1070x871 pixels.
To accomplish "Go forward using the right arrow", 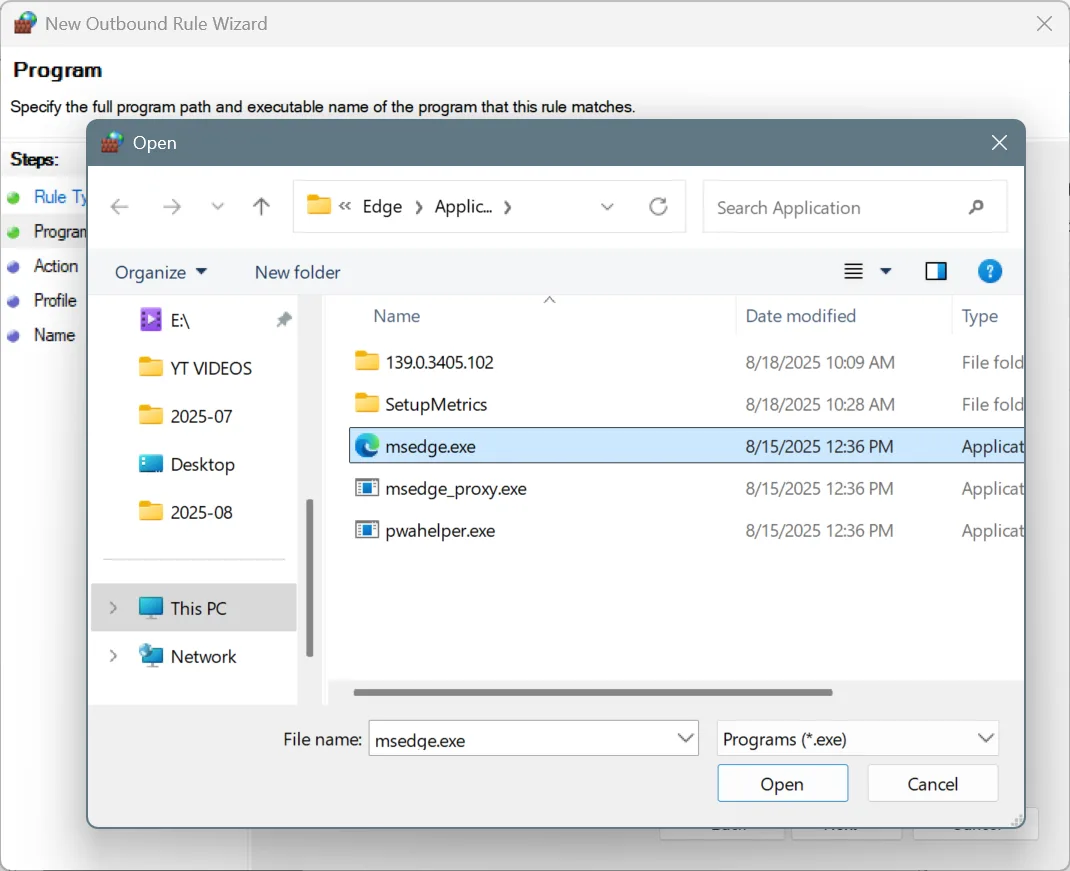I will point(172,206).
